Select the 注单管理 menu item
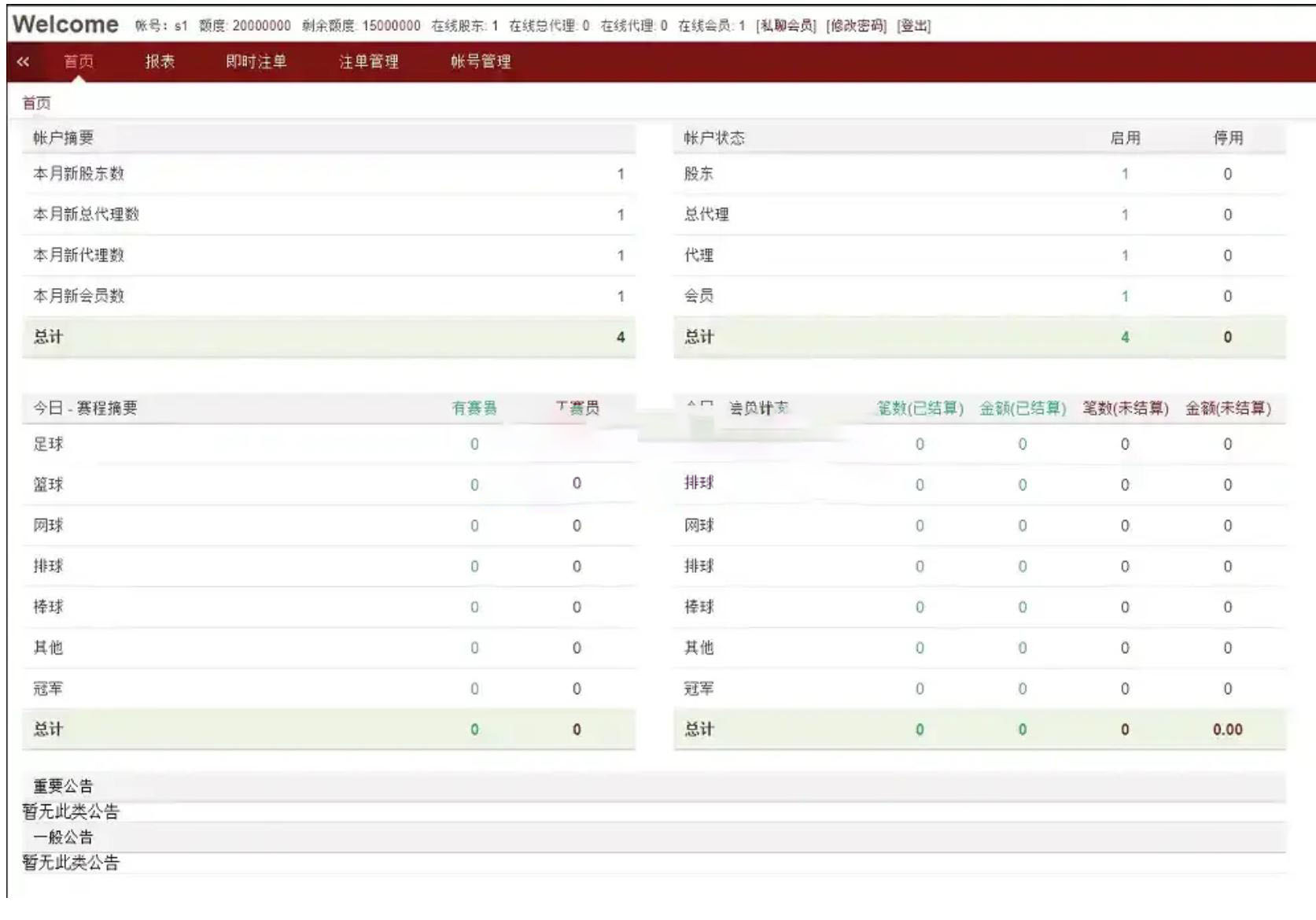 [x=369, y=61]
